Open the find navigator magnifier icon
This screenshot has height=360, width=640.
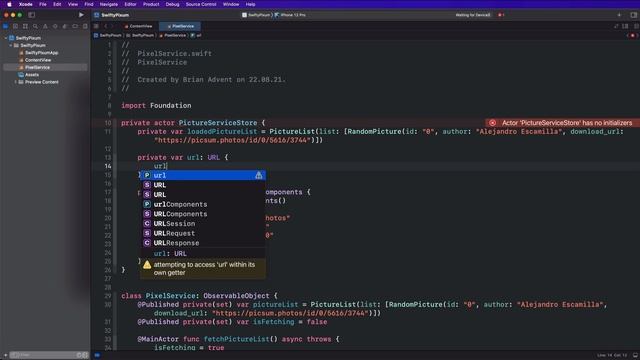pyautogui.click(x=35, y=26)
